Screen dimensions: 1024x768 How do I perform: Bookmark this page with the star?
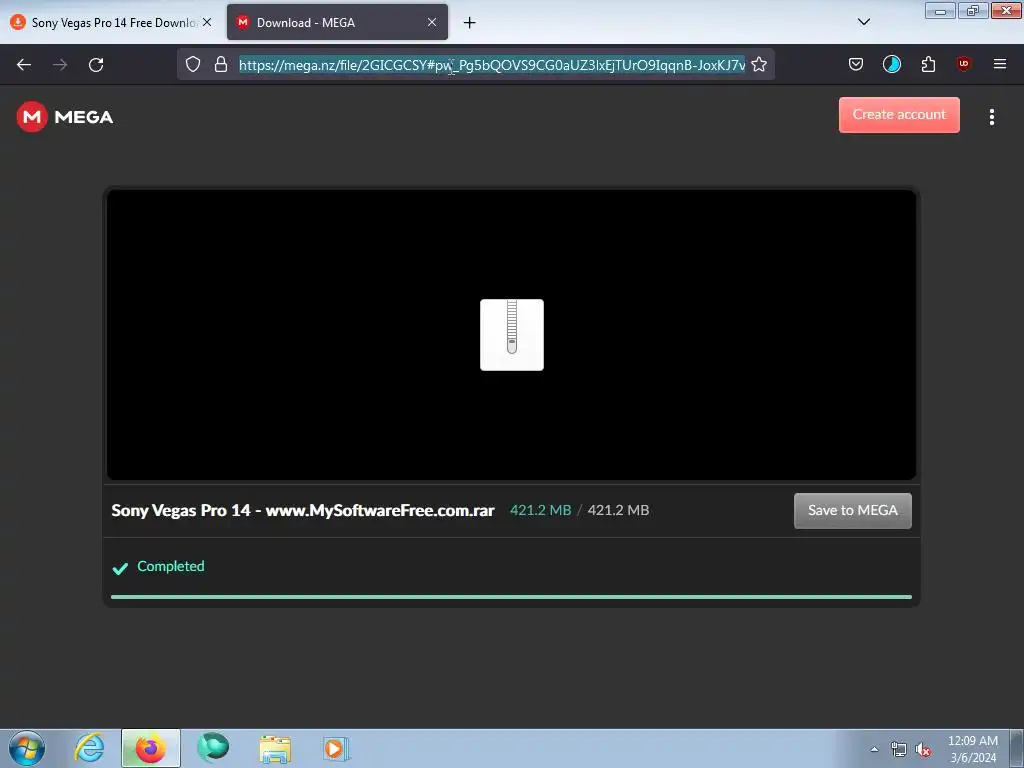[x=759, y=64]
